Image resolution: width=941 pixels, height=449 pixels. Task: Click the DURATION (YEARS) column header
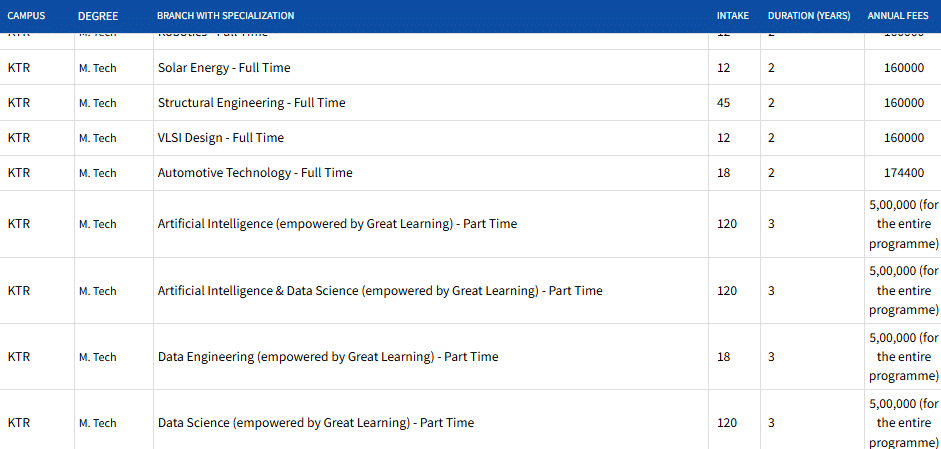point(809,16)
